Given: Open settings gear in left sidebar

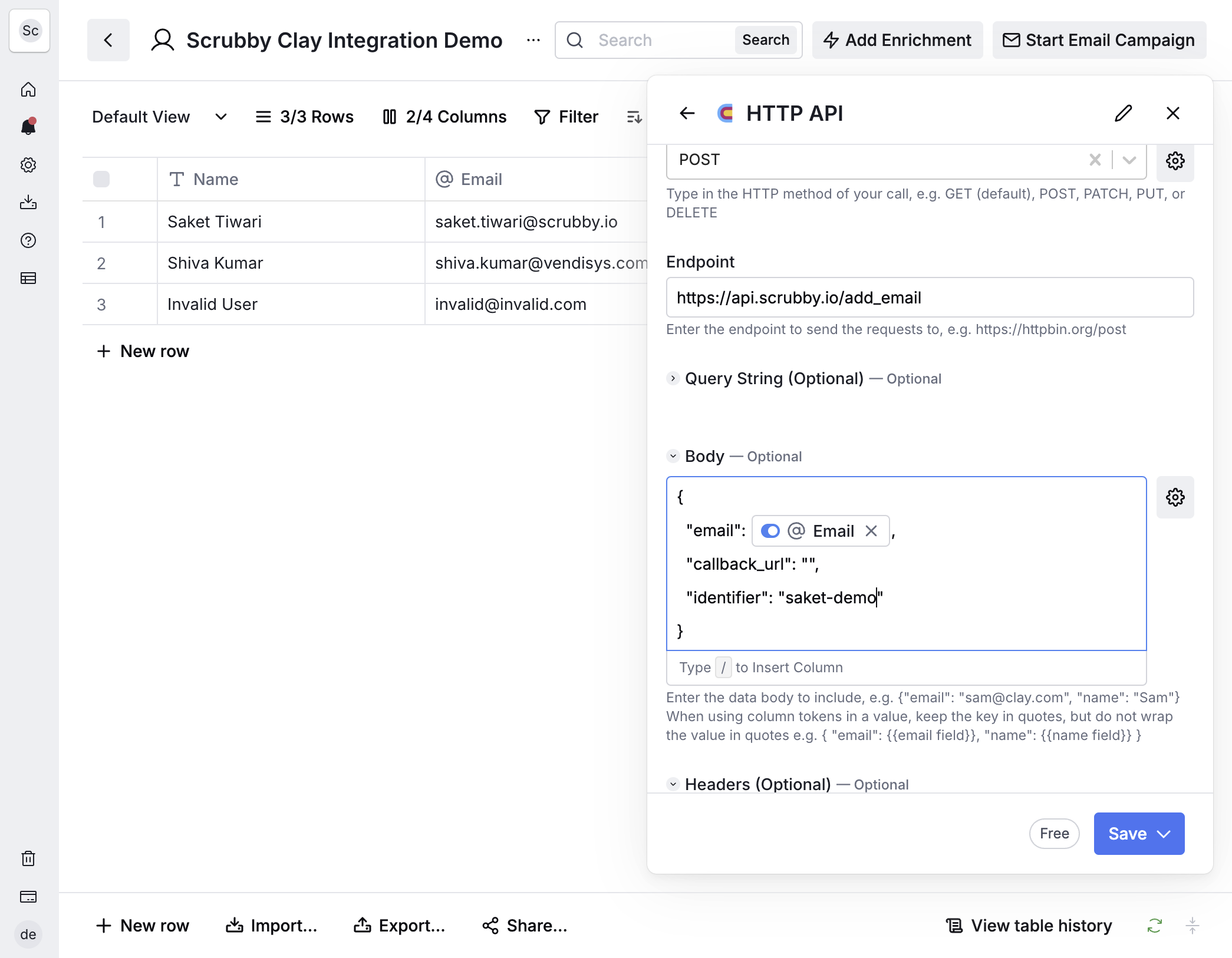Looking at the screenshot, I should click(28, 165).
